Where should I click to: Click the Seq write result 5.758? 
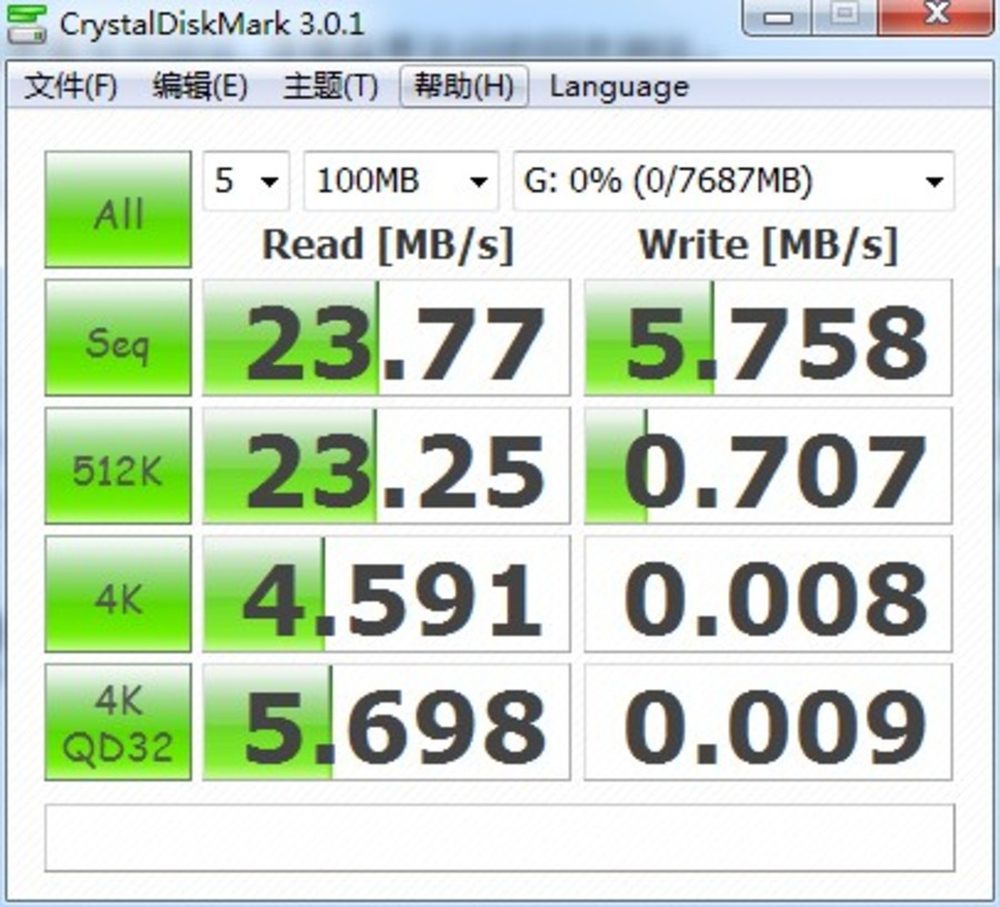[x=768, y=337]
